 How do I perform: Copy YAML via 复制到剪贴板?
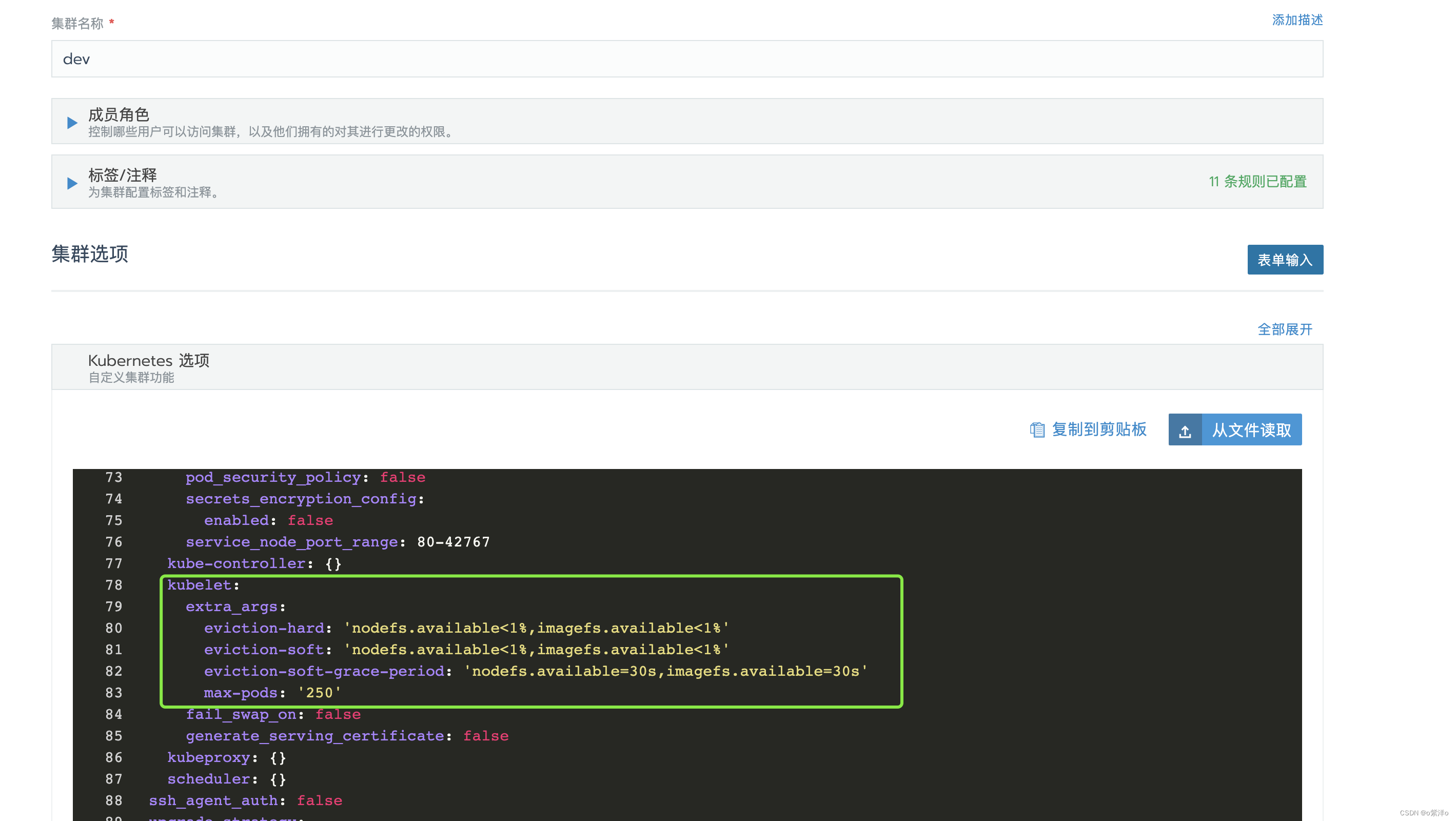tap(1098, 429)
